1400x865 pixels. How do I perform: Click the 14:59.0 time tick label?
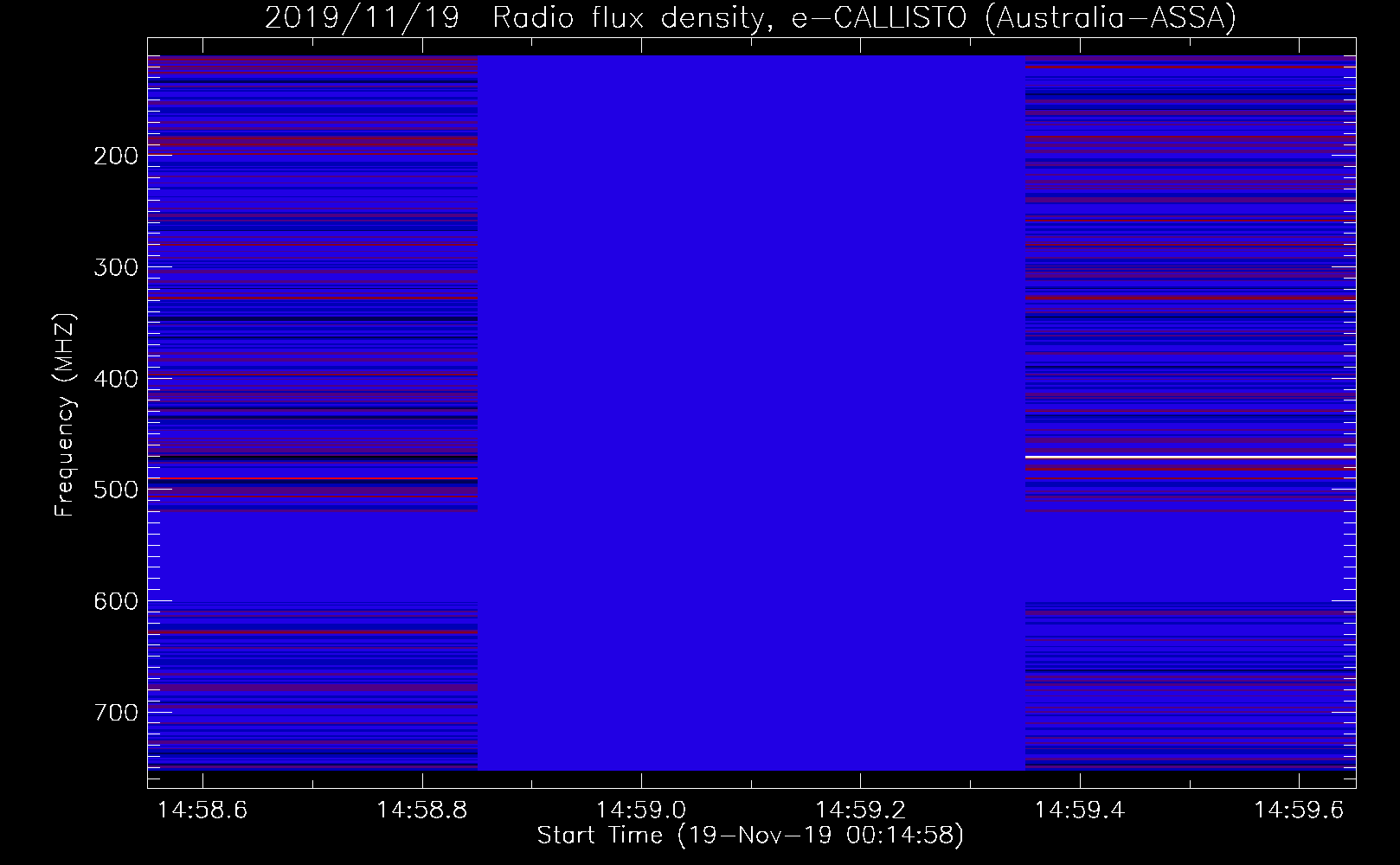click(x=641, y=810)
